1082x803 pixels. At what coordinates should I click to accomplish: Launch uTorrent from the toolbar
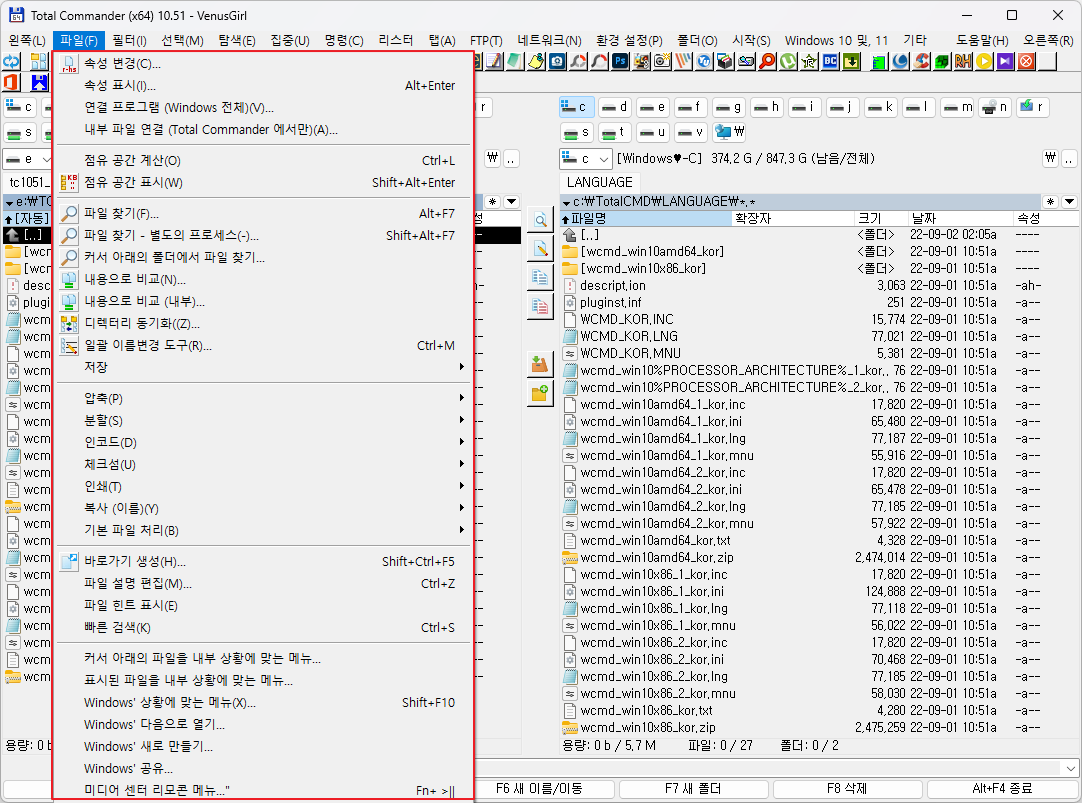tap(788, 61)
